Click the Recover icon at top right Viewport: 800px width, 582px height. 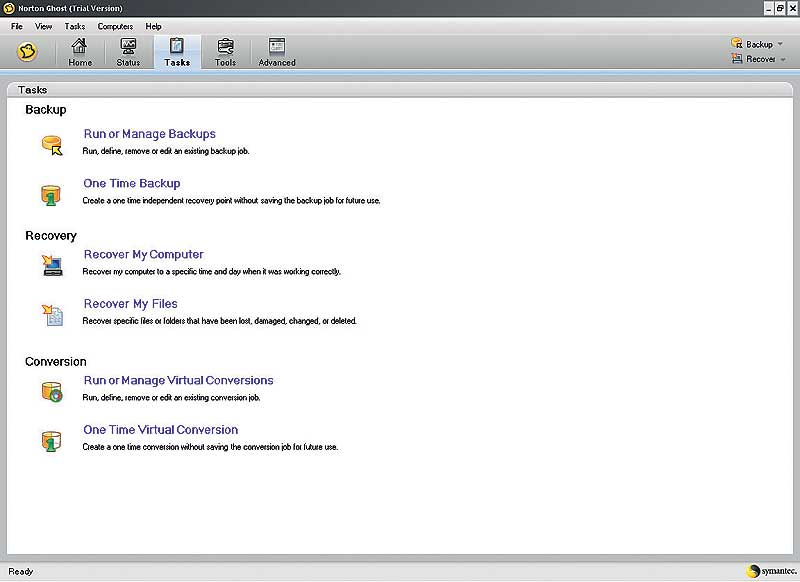(737, 59)
